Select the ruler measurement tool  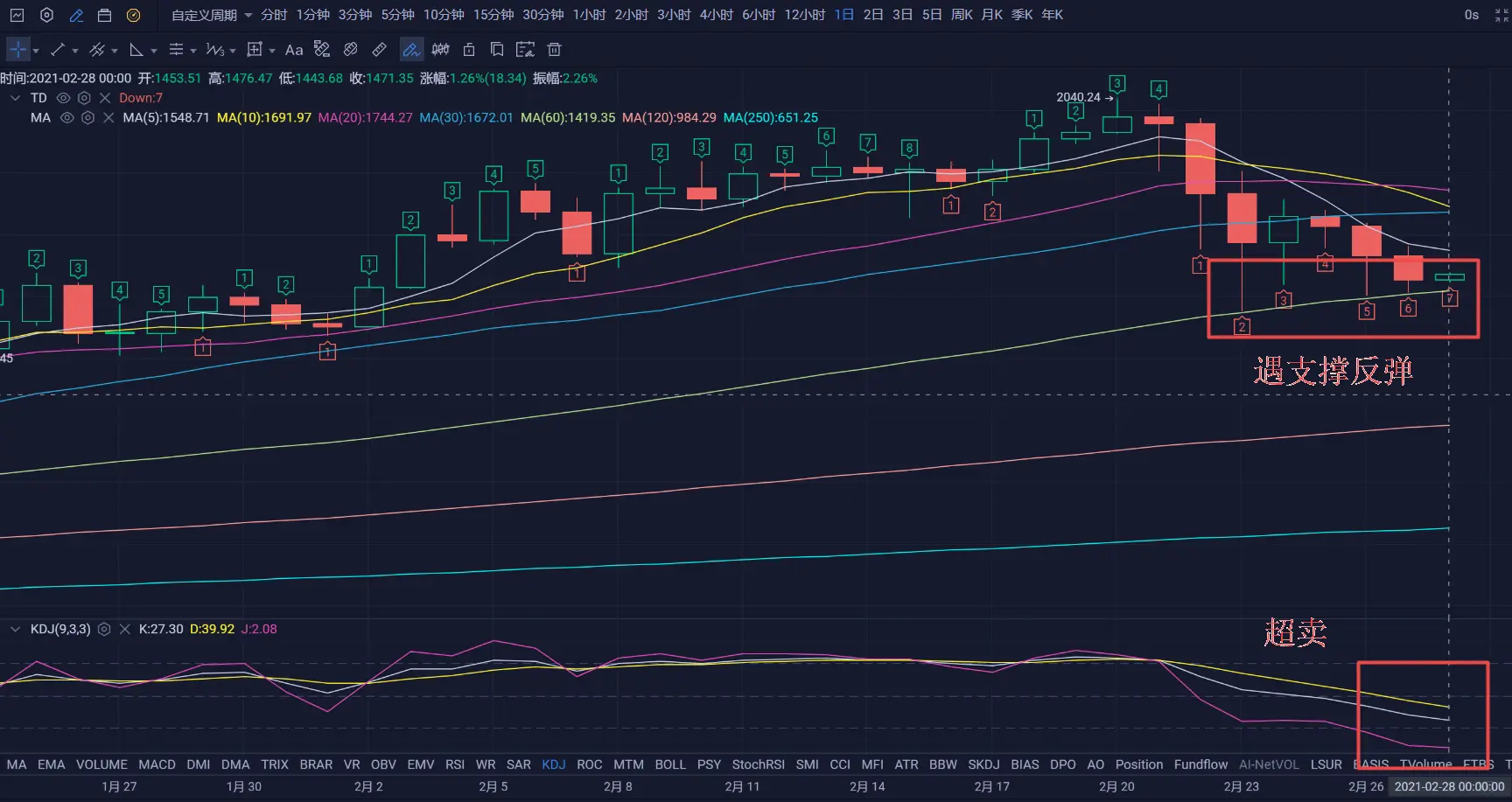tap(379, 50)
